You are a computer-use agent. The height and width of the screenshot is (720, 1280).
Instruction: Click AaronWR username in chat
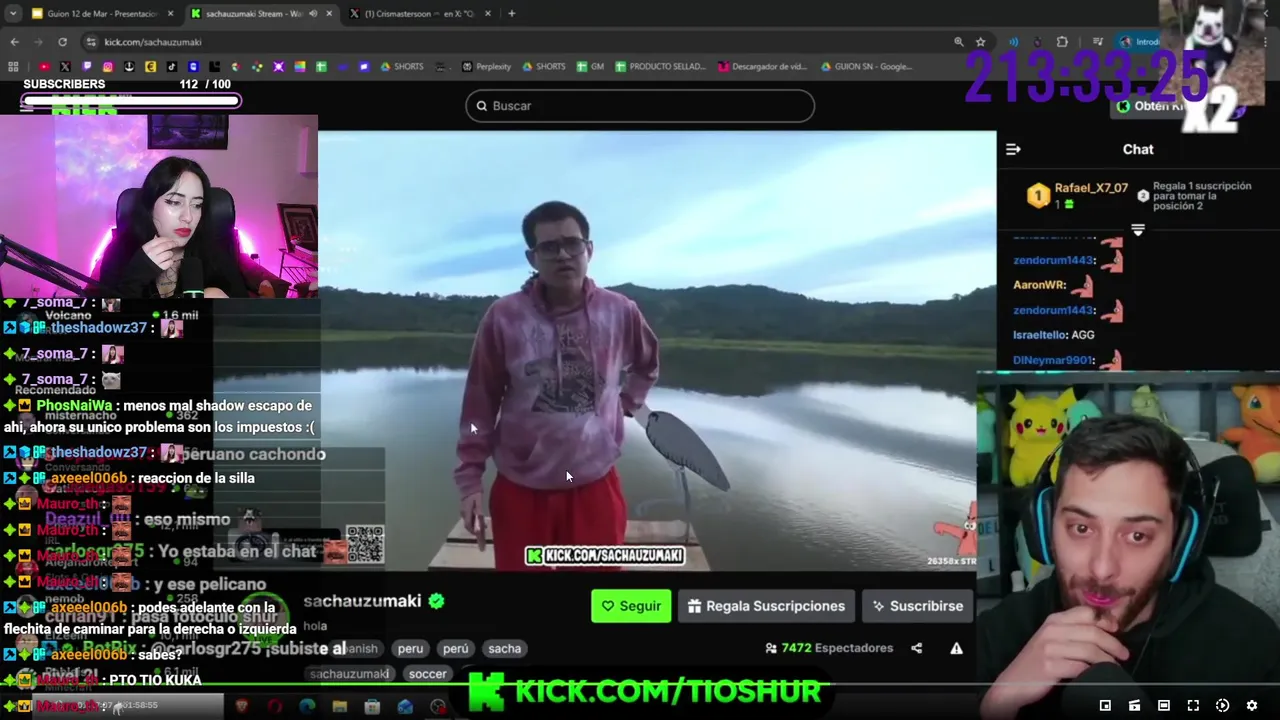(1039, 285)
